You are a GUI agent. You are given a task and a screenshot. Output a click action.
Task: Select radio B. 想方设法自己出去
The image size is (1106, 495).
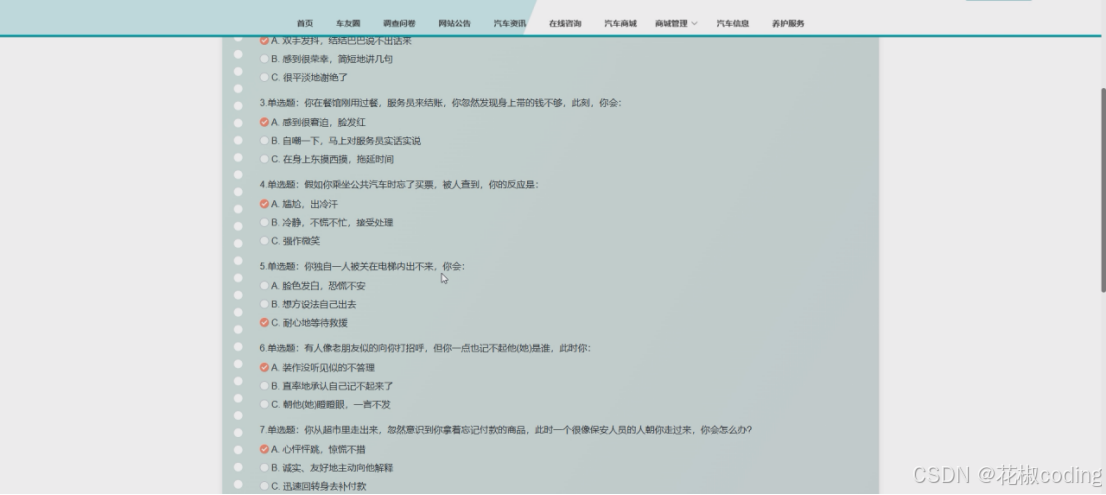click(x=265, y=304)
